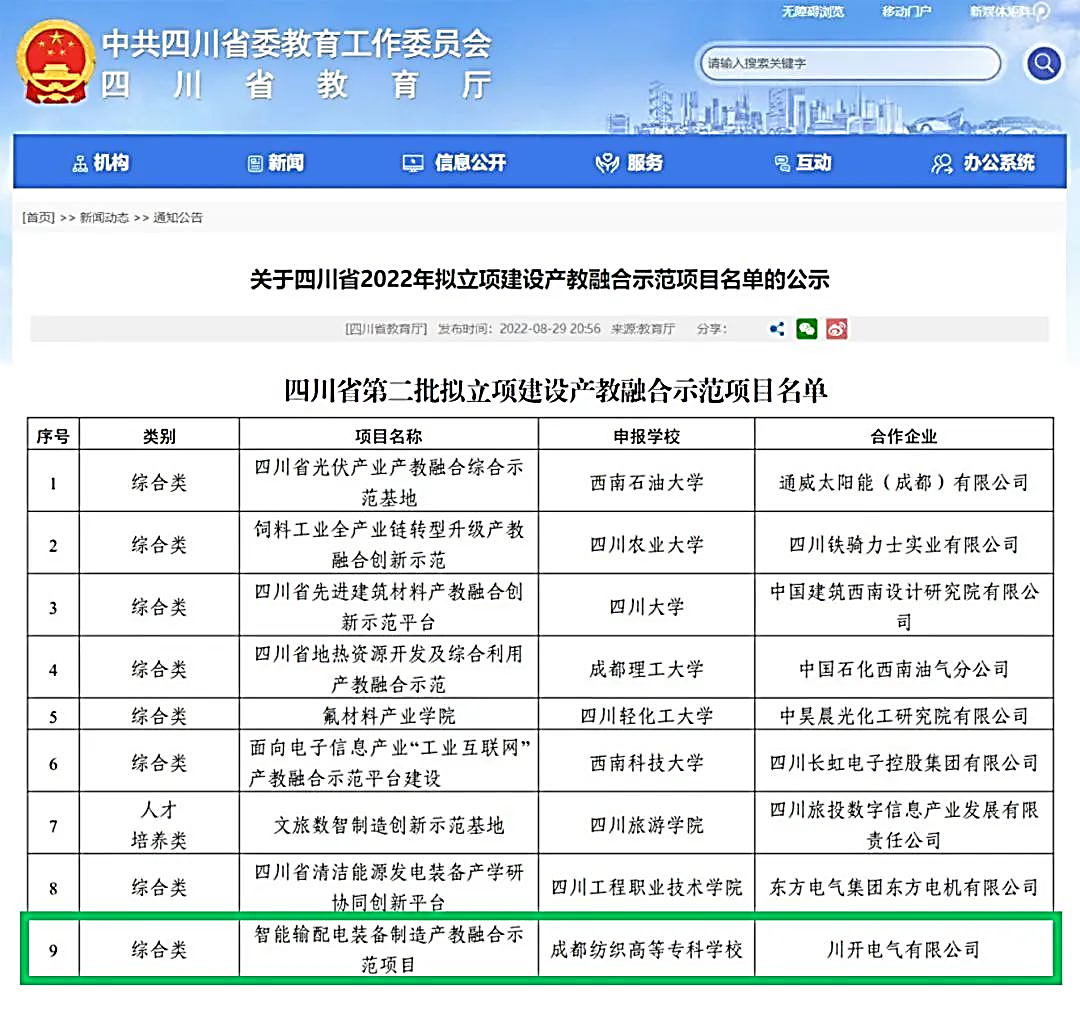Click the 办公系统 people icon in navbar
This screenshot has width=1080, height=1018.
942,164
